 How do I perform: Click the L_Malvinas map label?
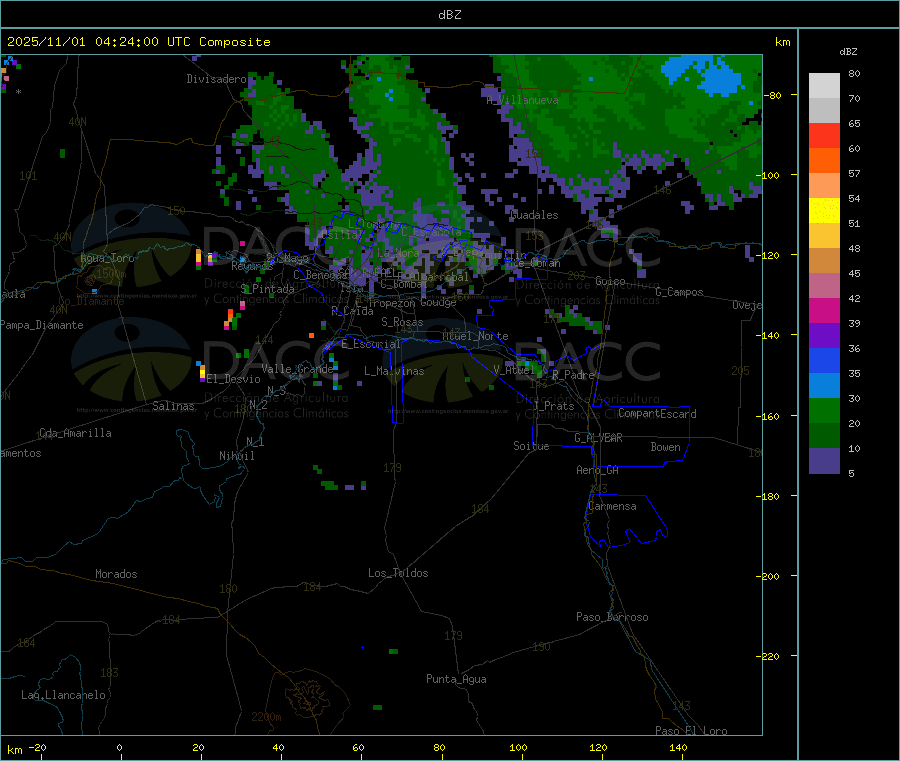pos(394,371)
